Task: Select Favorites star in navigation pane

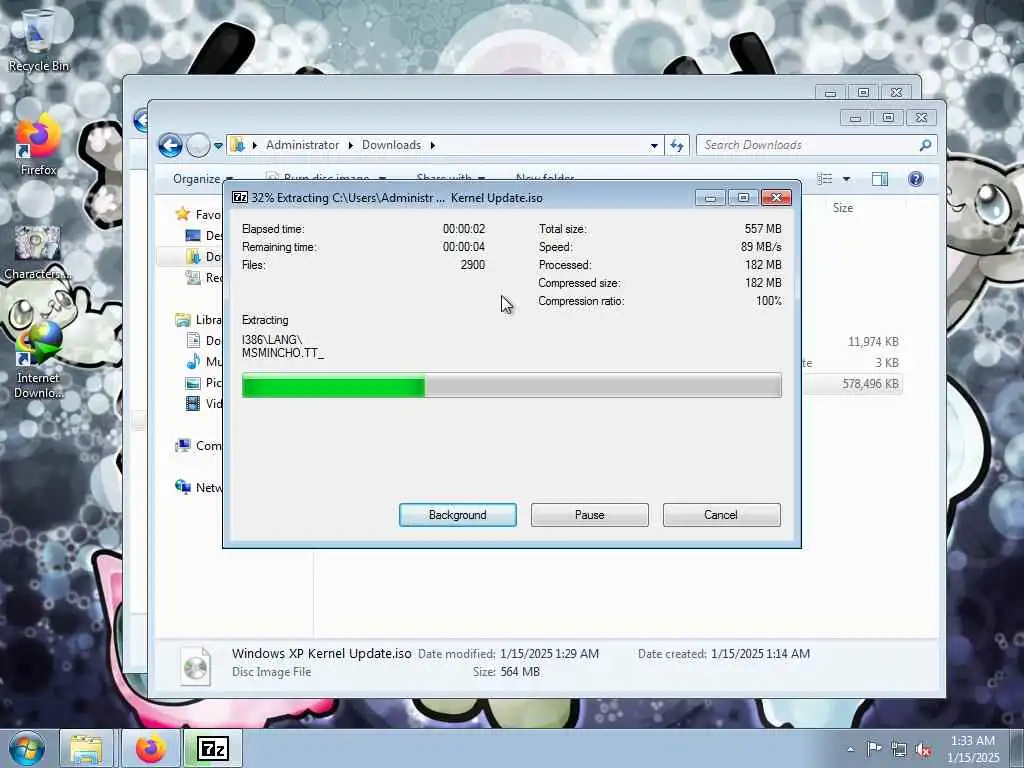Action: point(183,214)
